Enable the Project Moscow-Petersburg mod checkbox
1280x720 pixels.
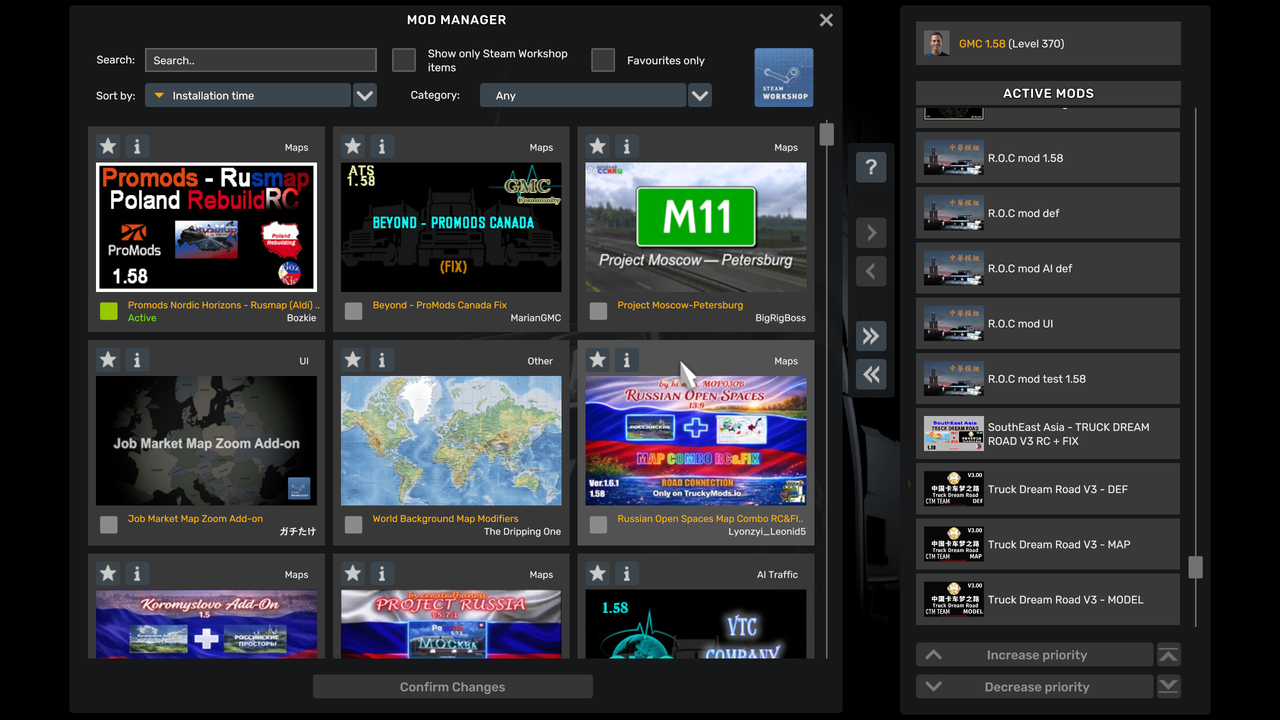(599, 311)
